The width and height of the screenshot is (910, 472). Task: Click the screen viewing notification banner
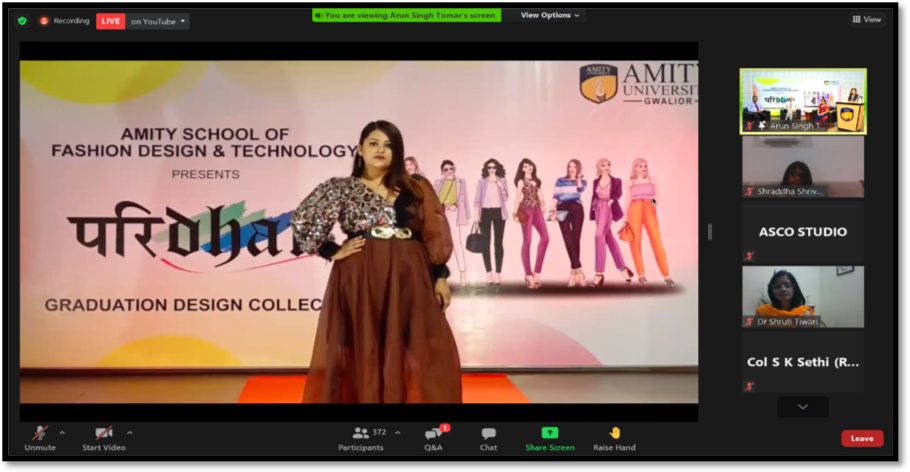[406, 15]
